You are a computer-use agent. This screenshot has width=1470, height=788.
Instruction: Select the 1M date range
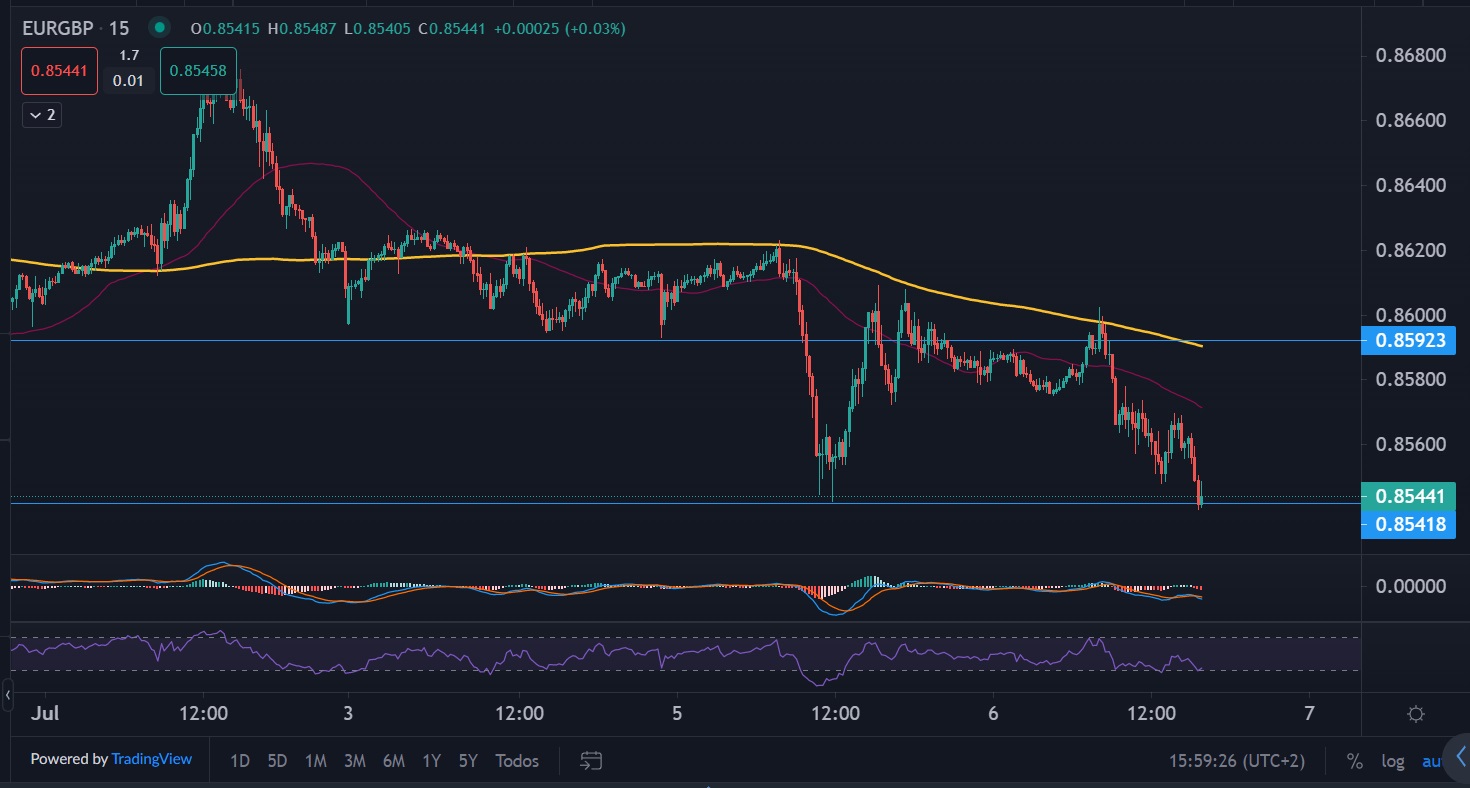tap(315, 761)
